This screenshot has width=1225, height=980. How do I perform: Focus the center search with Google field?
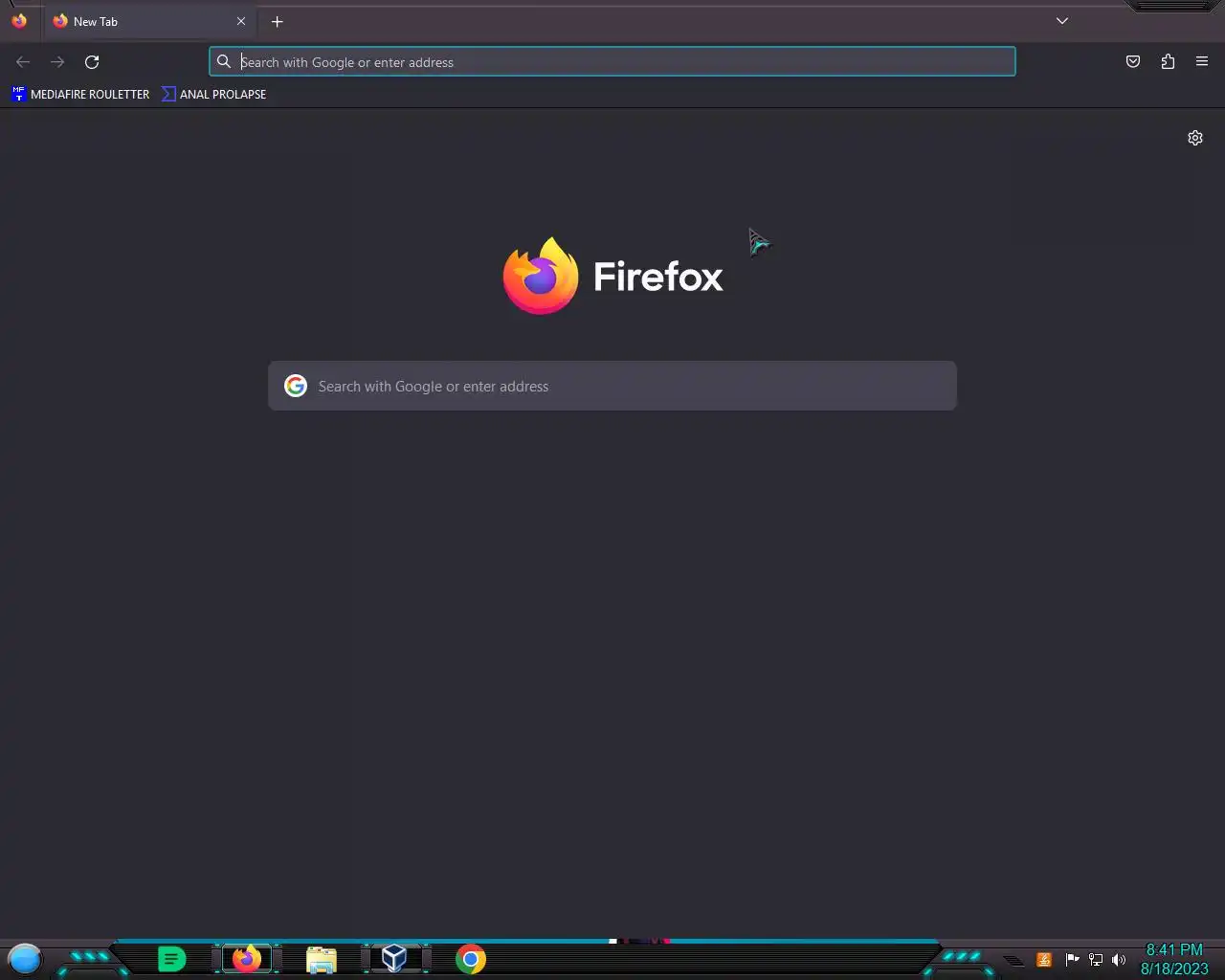[x=612, y=386]
